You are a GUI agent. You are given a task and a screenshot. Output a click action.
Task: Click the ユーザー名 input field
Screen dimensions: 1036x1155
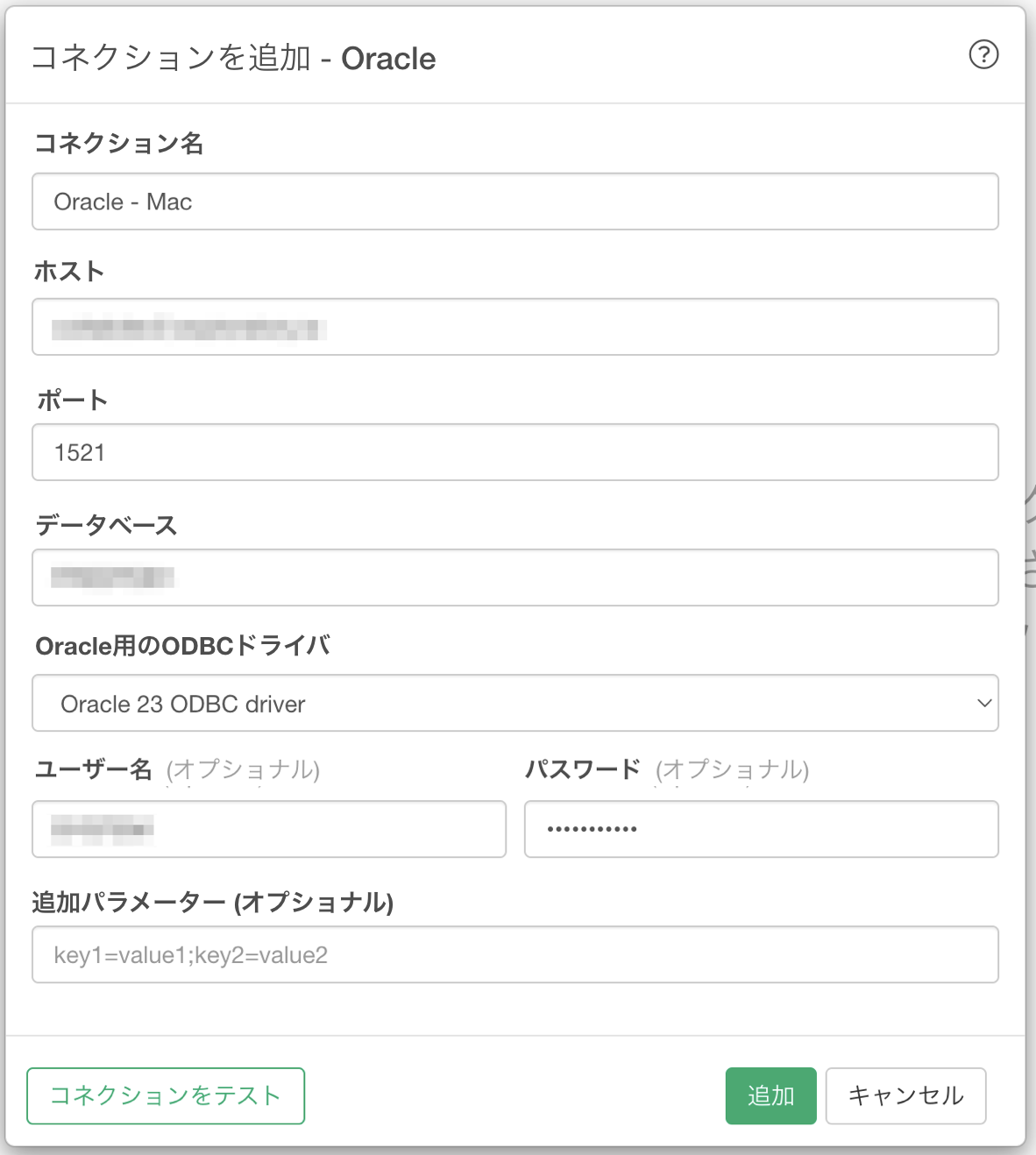269,829
